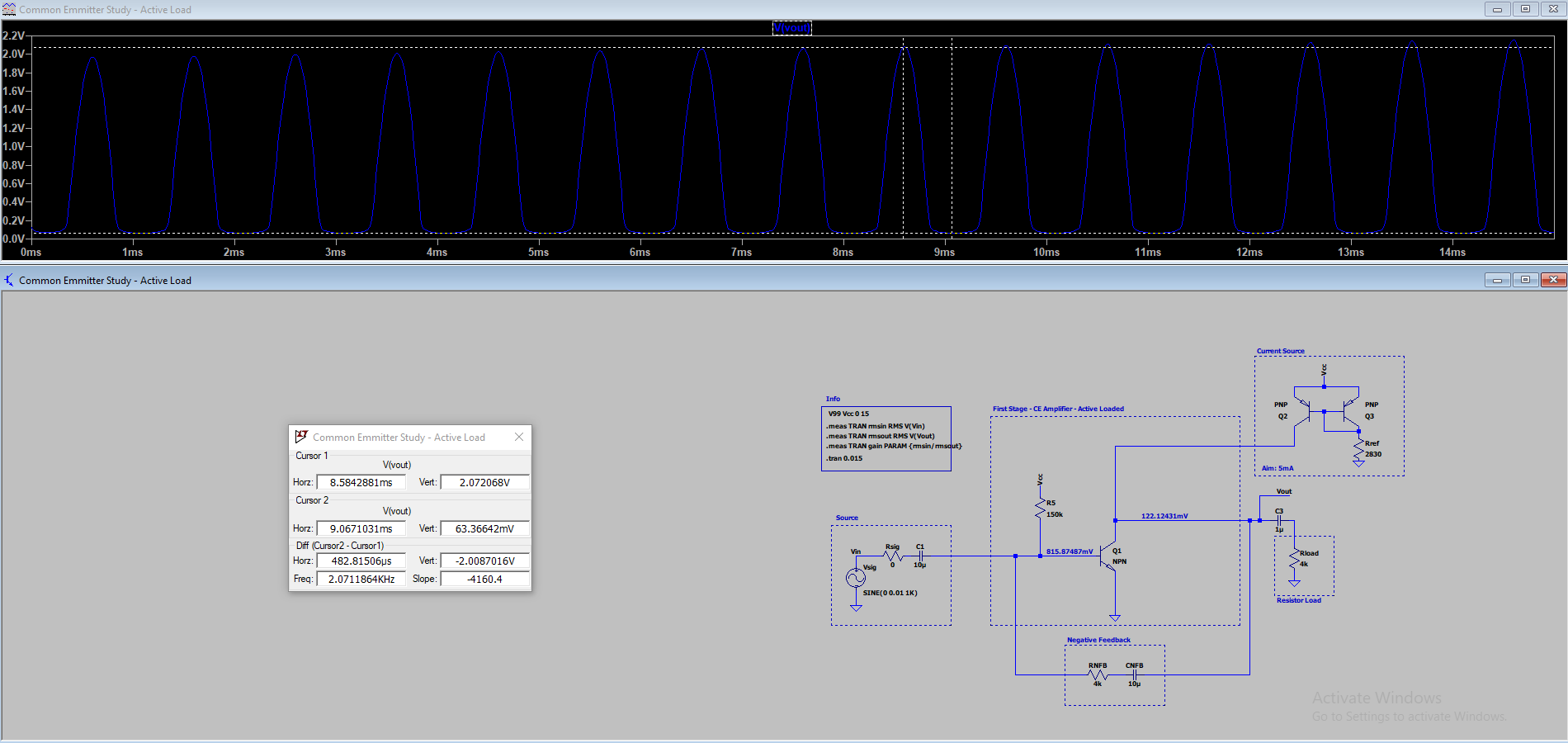The height and width of the screenshot is (743, 1568).
Task: Click the ground symbol below Rload
Action: (x=1294, y=583)
